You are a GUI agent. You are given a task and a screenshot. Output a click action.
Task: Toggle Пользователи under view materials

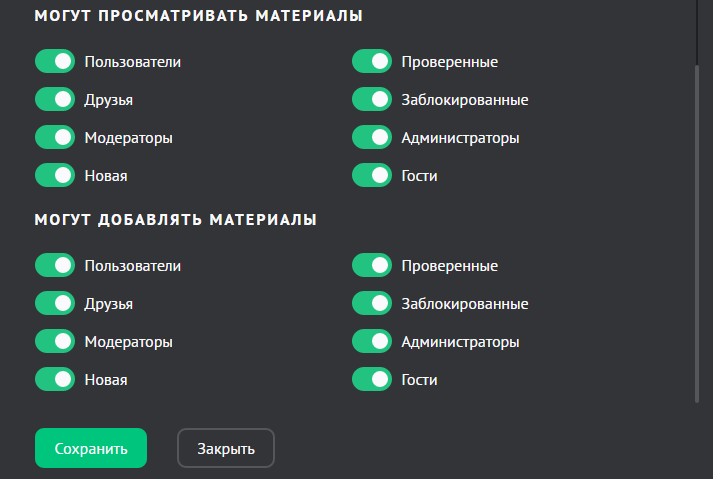[55, 62]
